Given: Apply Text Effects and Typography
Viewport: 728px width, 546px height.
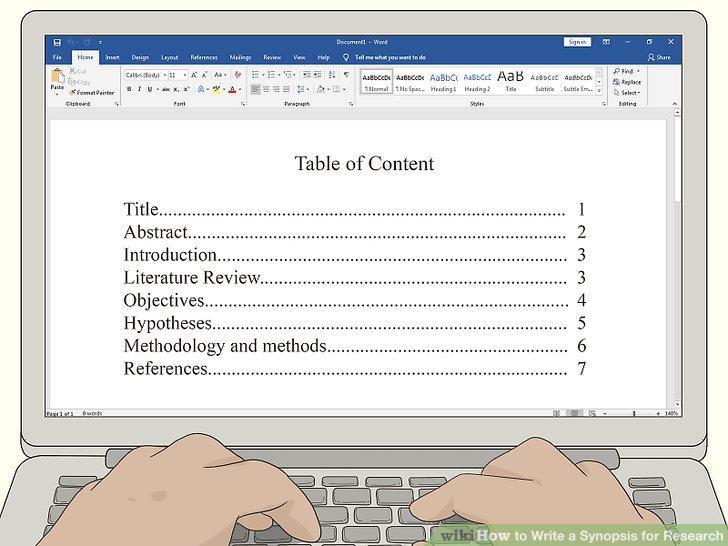Looking at the screenshot, I should pos(201,89).
